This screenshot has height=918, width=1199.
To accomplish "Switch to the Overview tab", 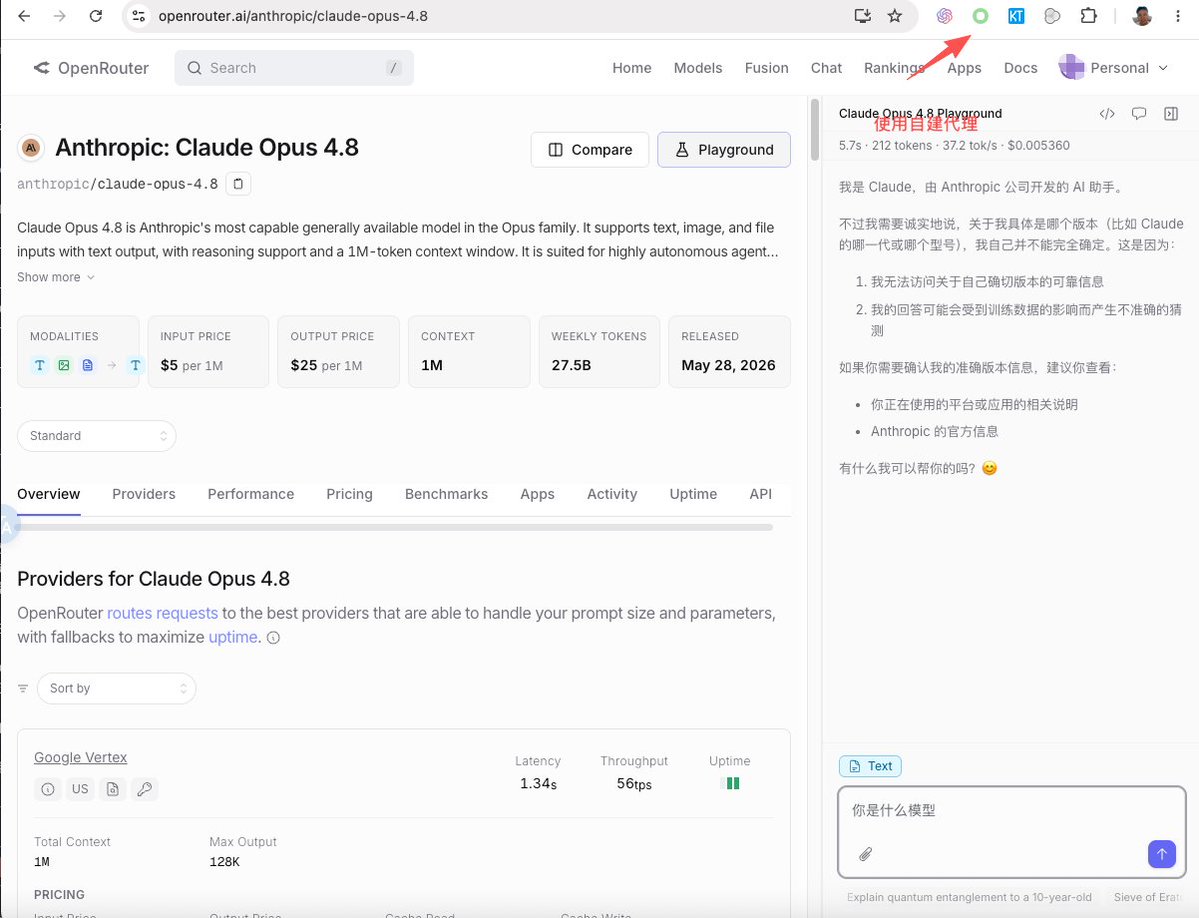I will tap(48, 494).
